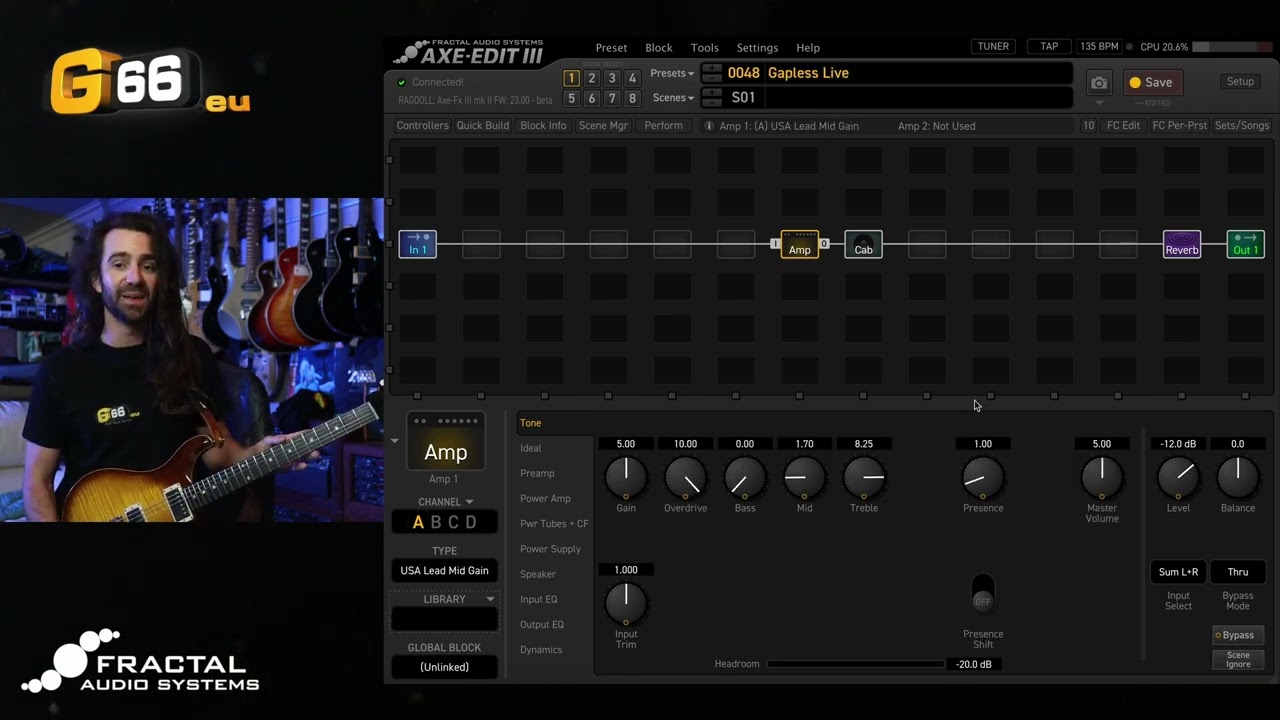Select the Reverb block in grid

pos(1182,244)
